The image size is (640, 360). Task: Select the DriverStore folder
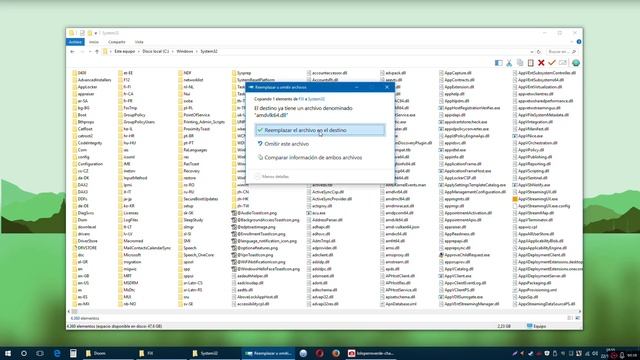[x=85, y=241]
